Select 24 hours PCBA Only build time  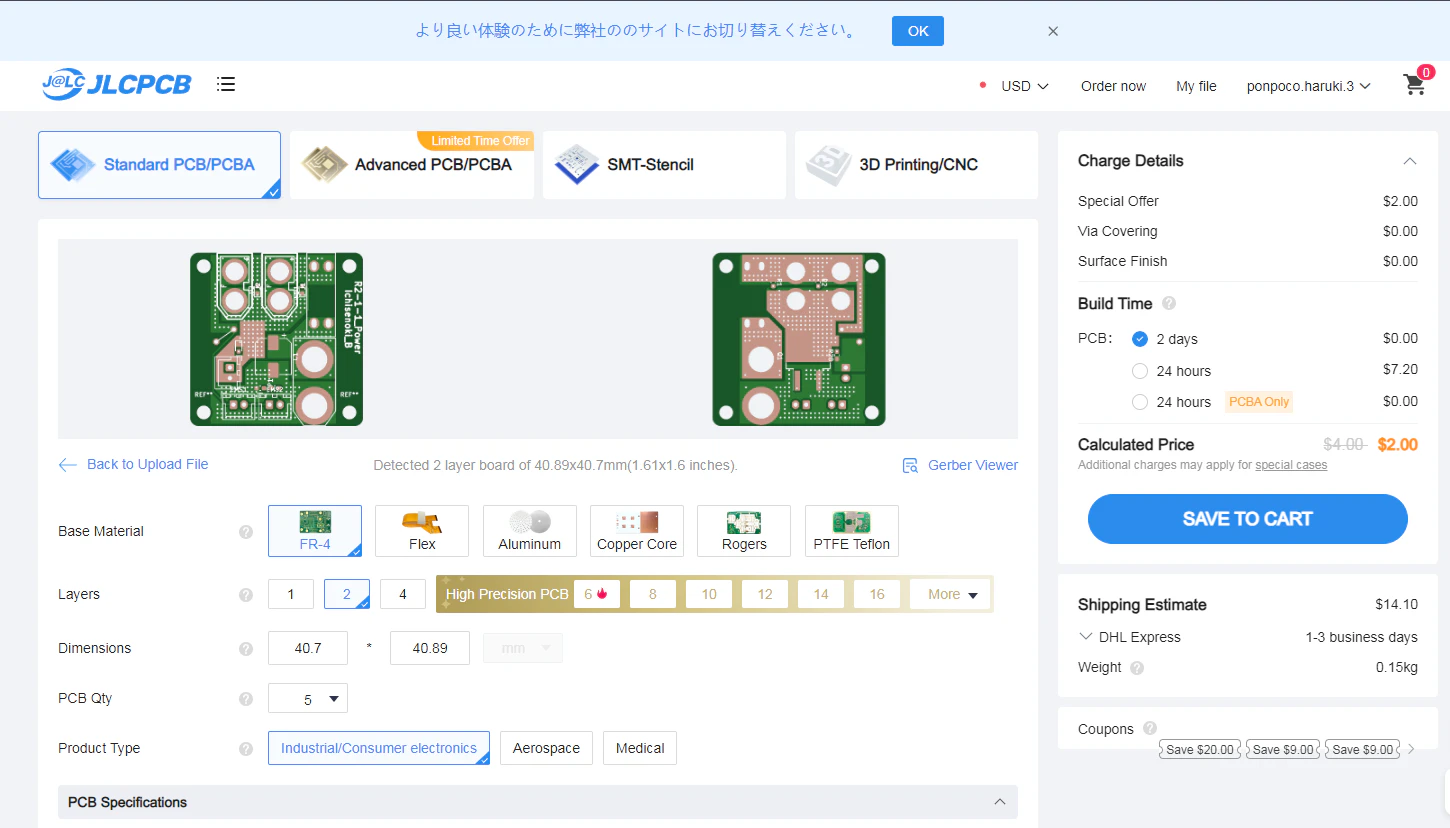(x=1140, y=402)
